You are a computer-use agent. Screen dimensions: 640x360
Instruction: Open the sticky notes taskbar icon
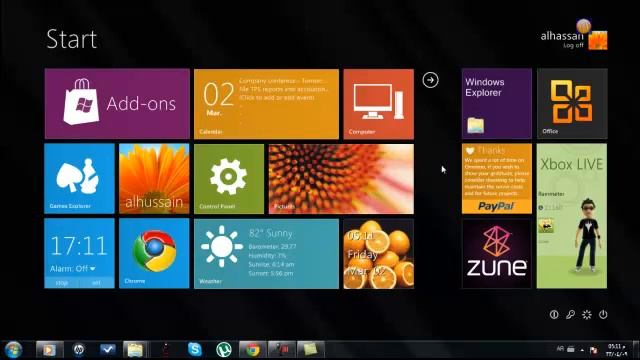click(x=310, y=350)
